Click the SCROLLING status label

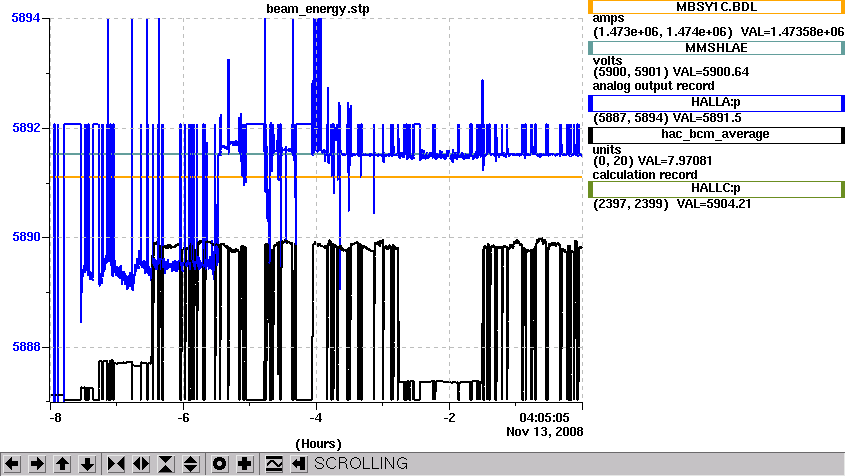(361, 464)
